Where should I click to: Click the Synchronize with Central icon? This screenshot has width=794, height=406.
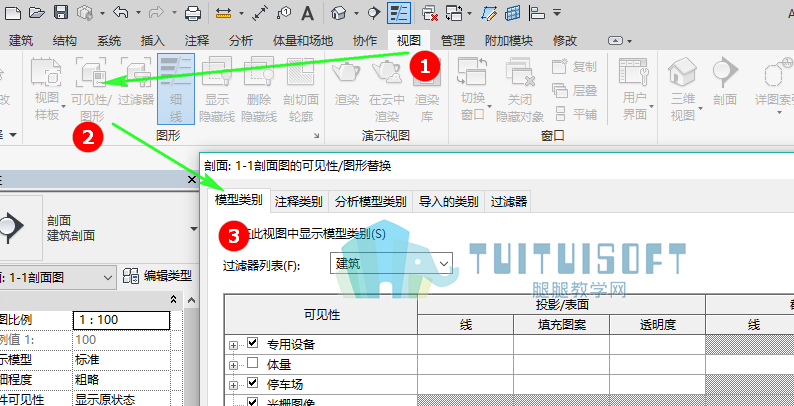coord(86,13)
